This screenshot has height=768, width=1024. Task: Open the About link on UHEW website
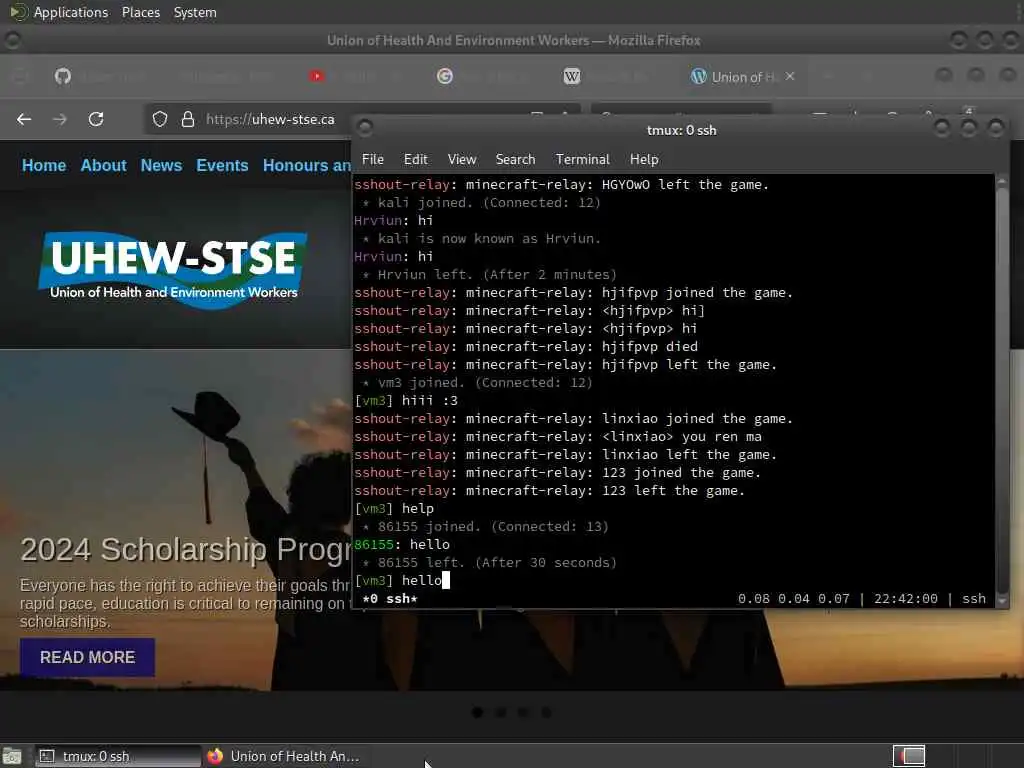coord(103,165)
